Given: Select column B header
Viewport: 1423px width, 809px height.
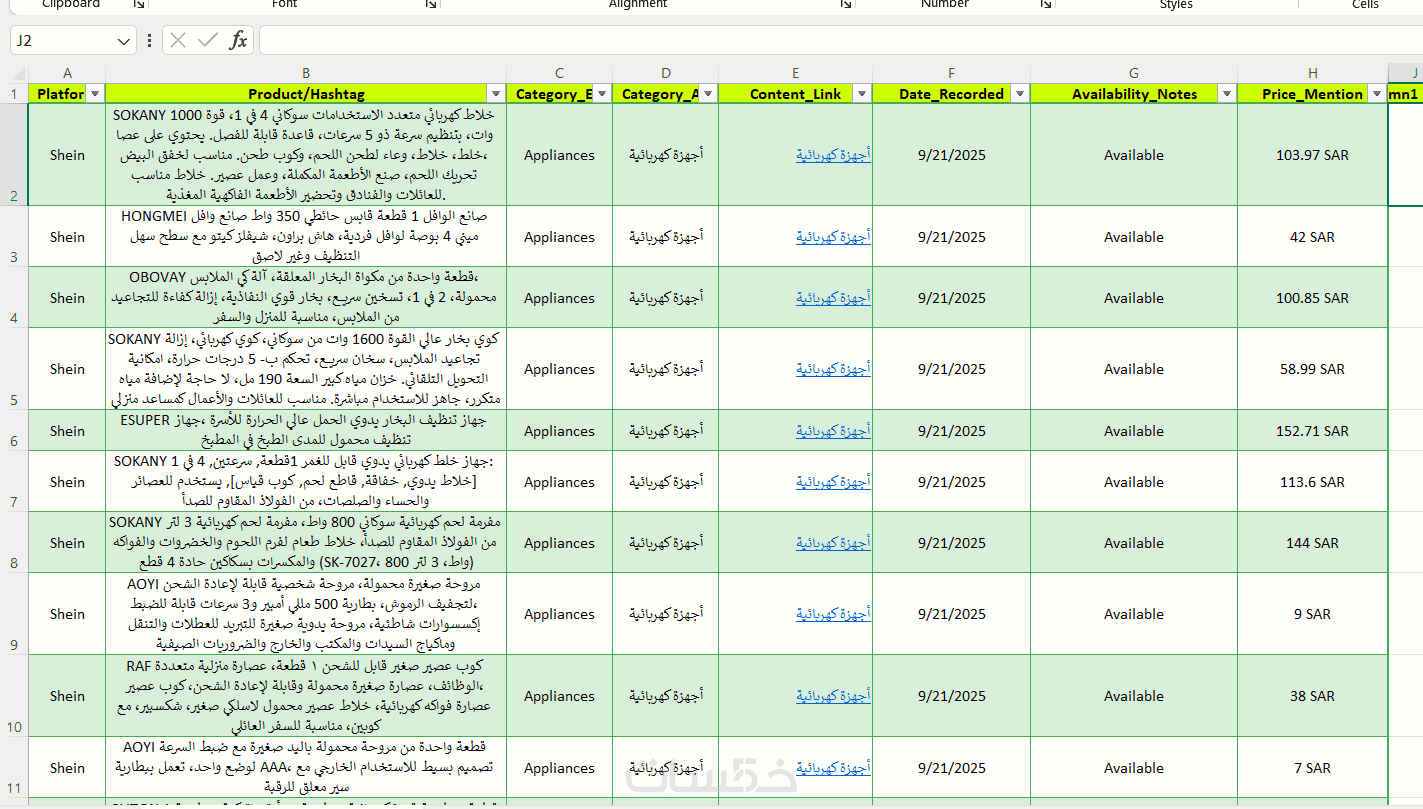Looking at the screenshot, I should point(306,73).
